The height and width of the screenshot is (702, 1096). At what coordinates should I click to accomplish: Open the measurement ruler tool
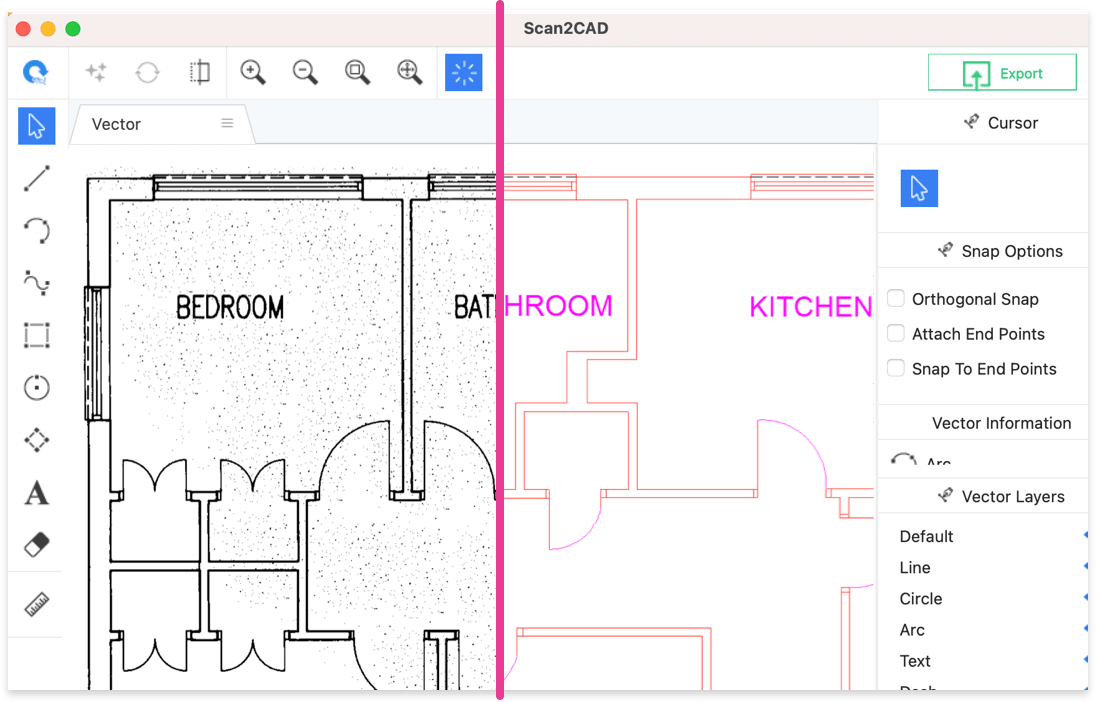(x=36, y=602)
